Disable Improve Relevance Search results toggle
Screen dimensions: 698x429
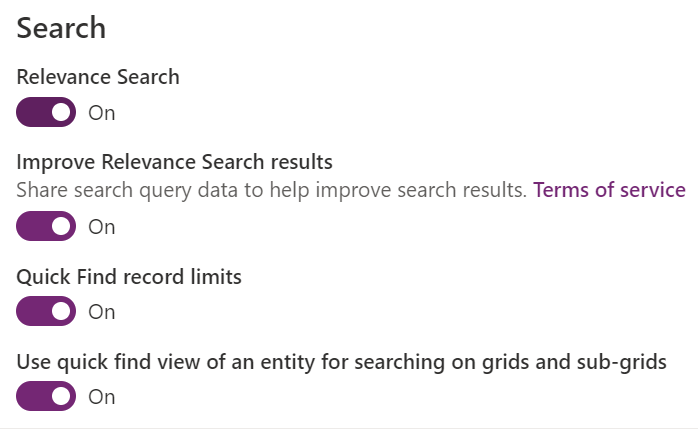(x=46, y=227)
